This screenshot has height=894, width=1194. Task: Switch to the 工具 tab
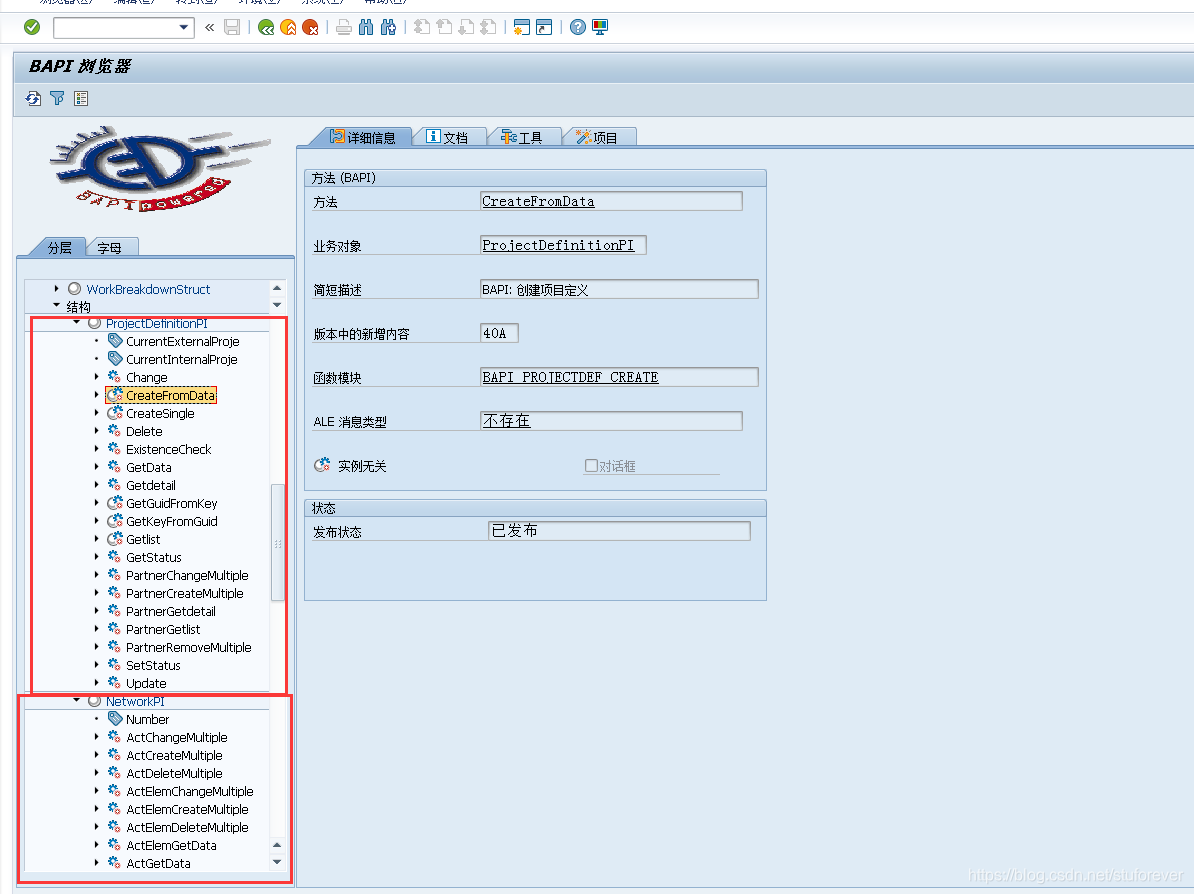point(522,137)
